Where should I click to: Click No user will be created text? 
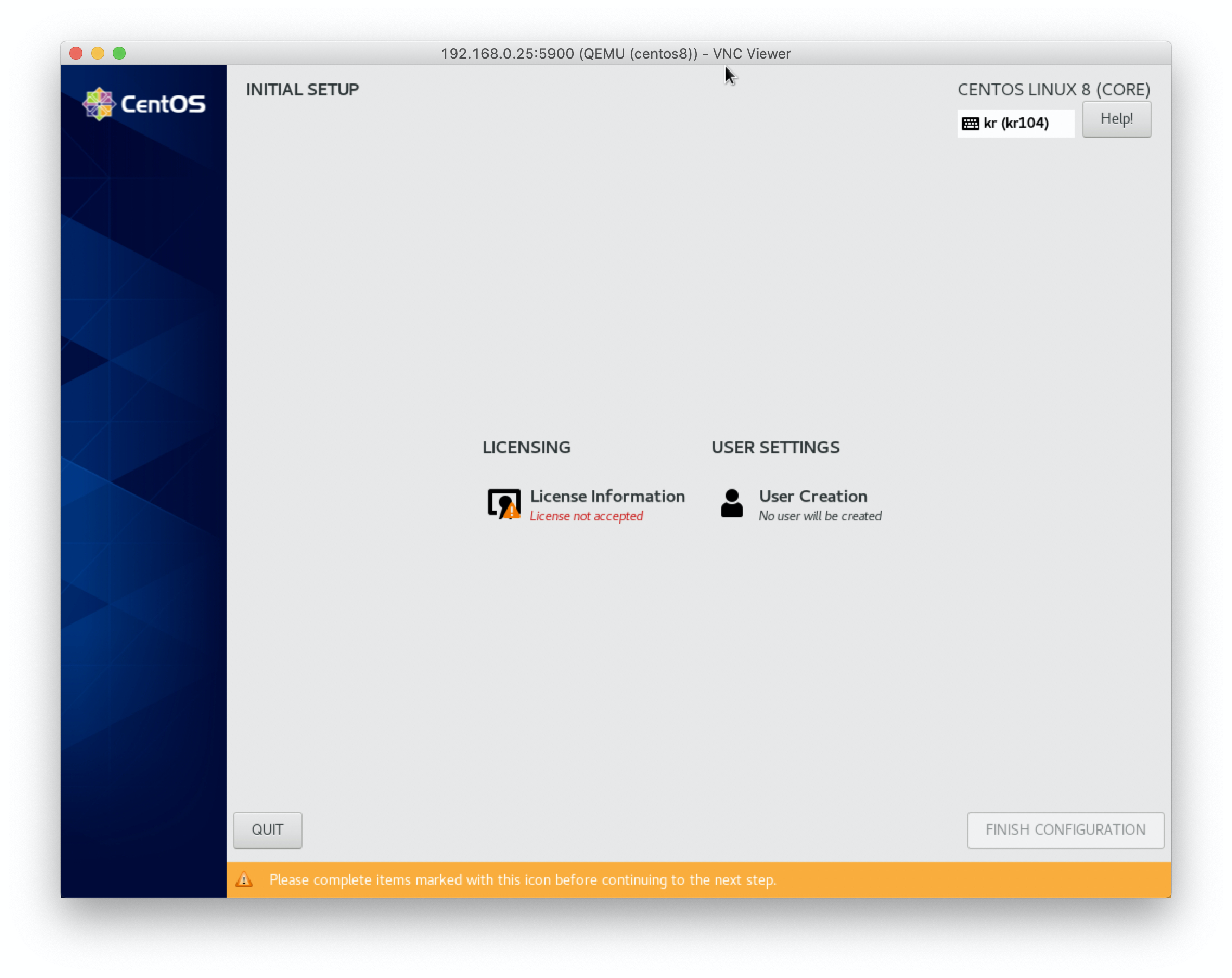click(x=819, y=516)
